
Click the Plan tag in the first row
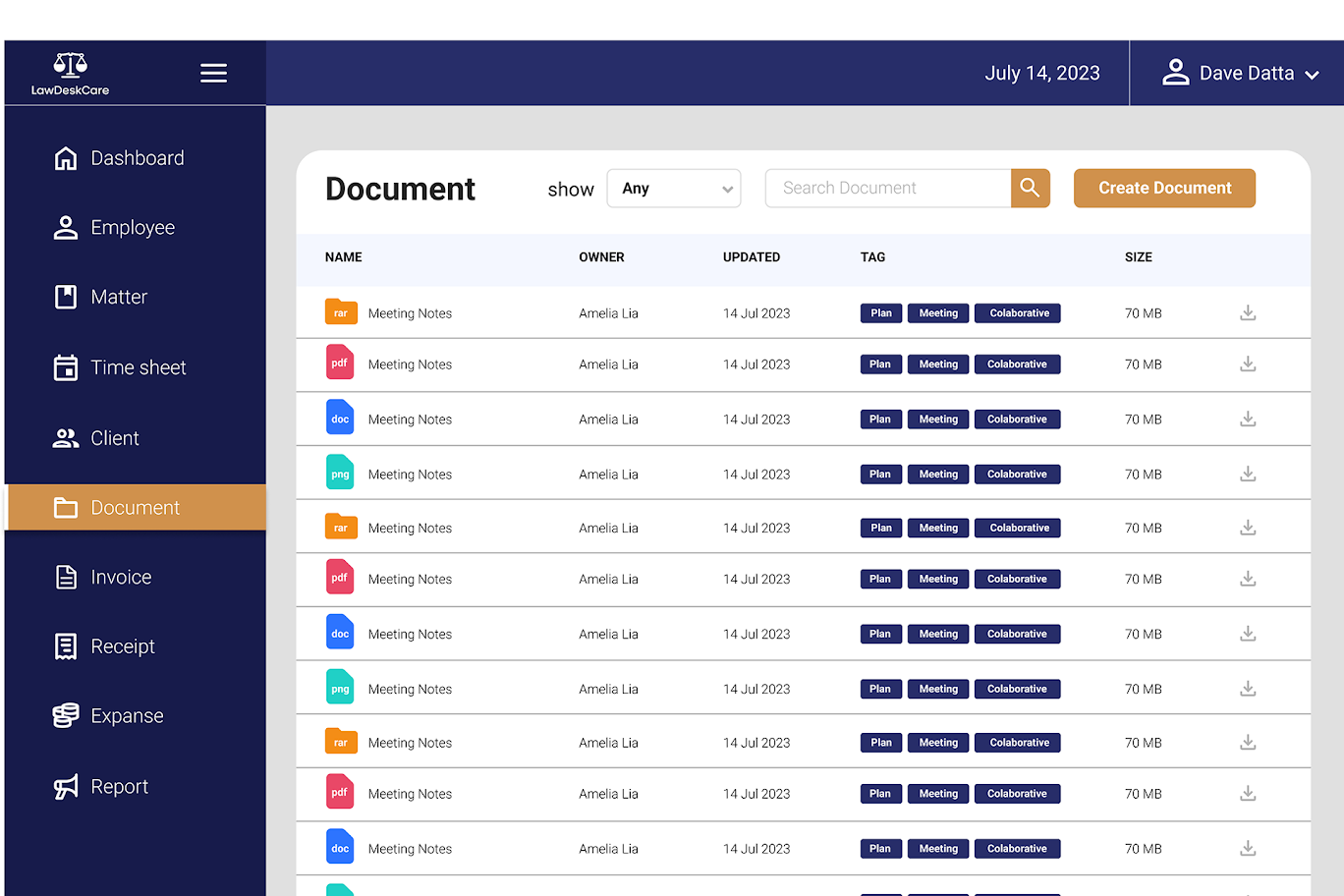[881, 313]
